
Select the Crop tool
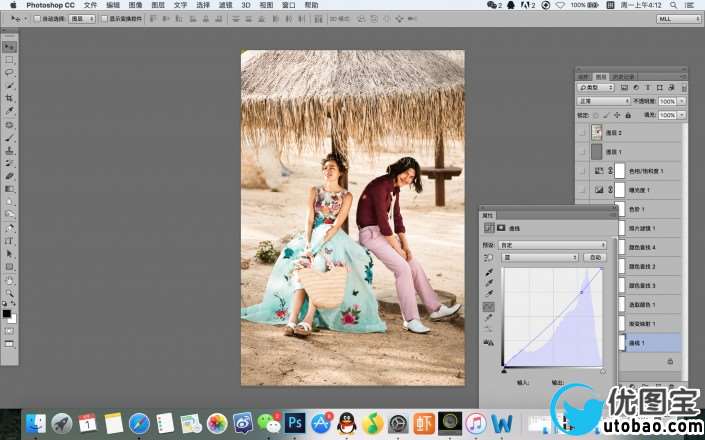[10, 99]
